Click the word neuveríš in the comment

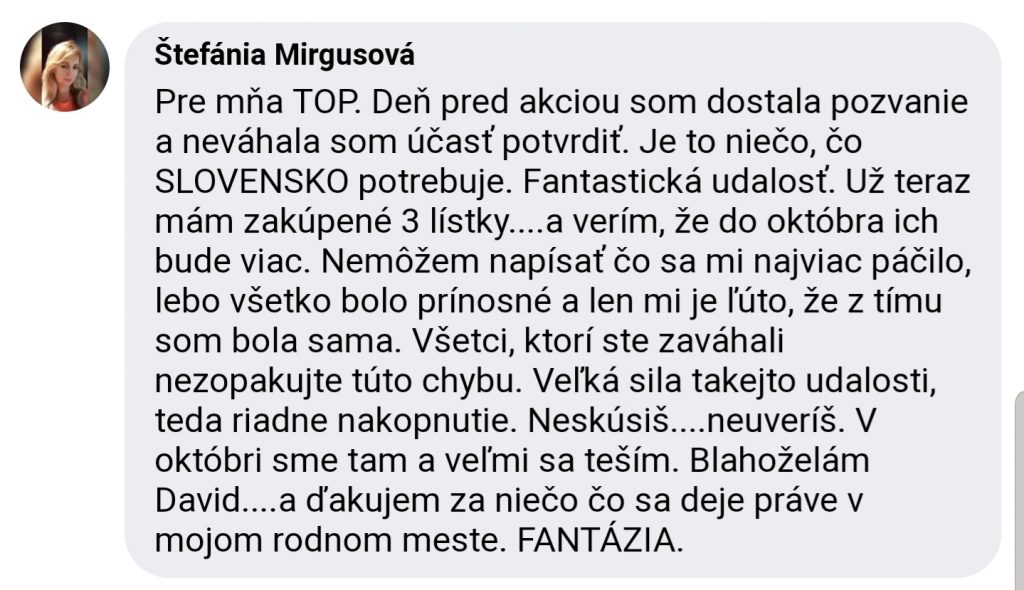coord(775,421)
